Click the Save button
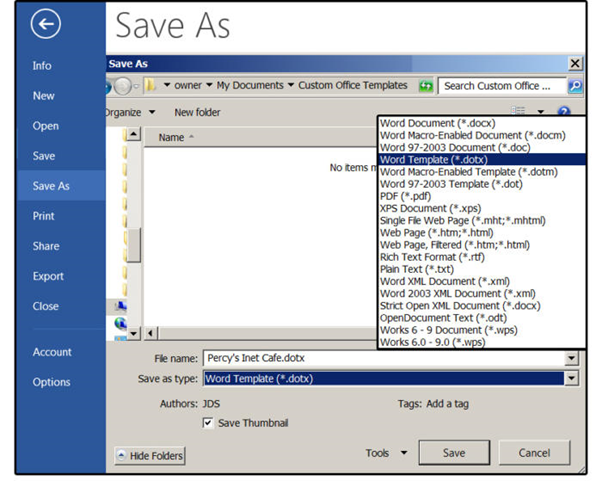The height and width of the screenshot is (481, 602). click(x=454, y=453)
